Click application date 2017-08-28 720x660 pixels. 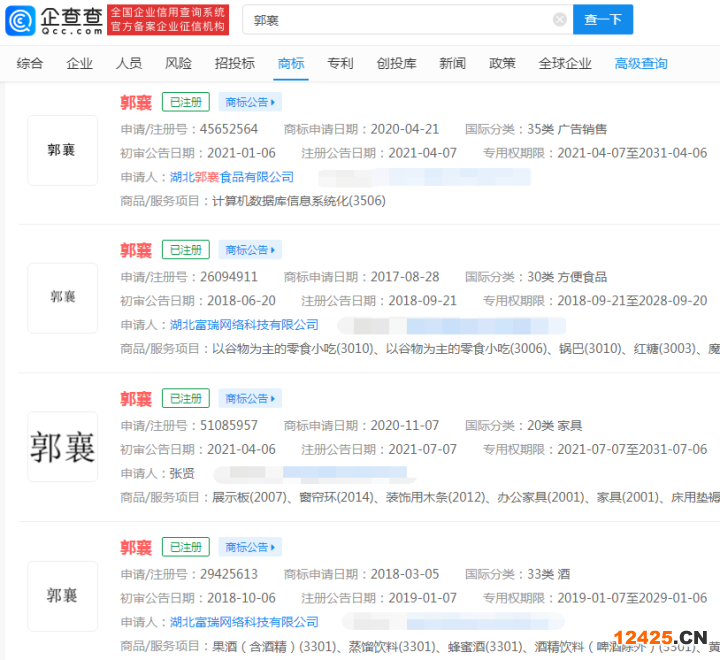pyautogui.click(x=405, y=277)
